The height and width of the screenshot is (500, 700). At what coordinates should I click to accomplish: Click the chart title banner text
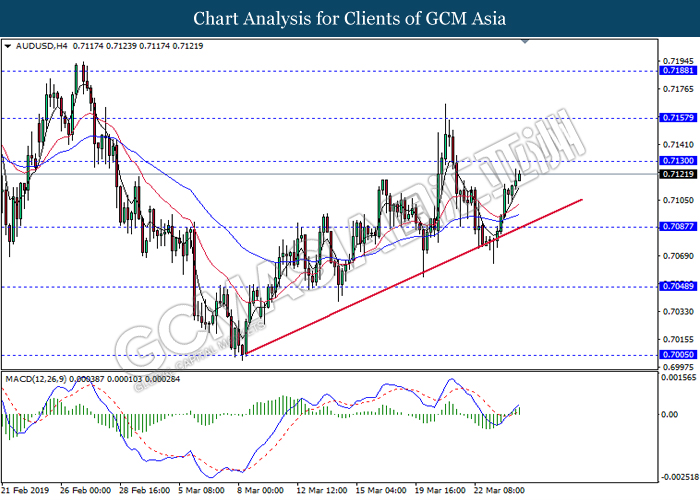pos(349,18)
